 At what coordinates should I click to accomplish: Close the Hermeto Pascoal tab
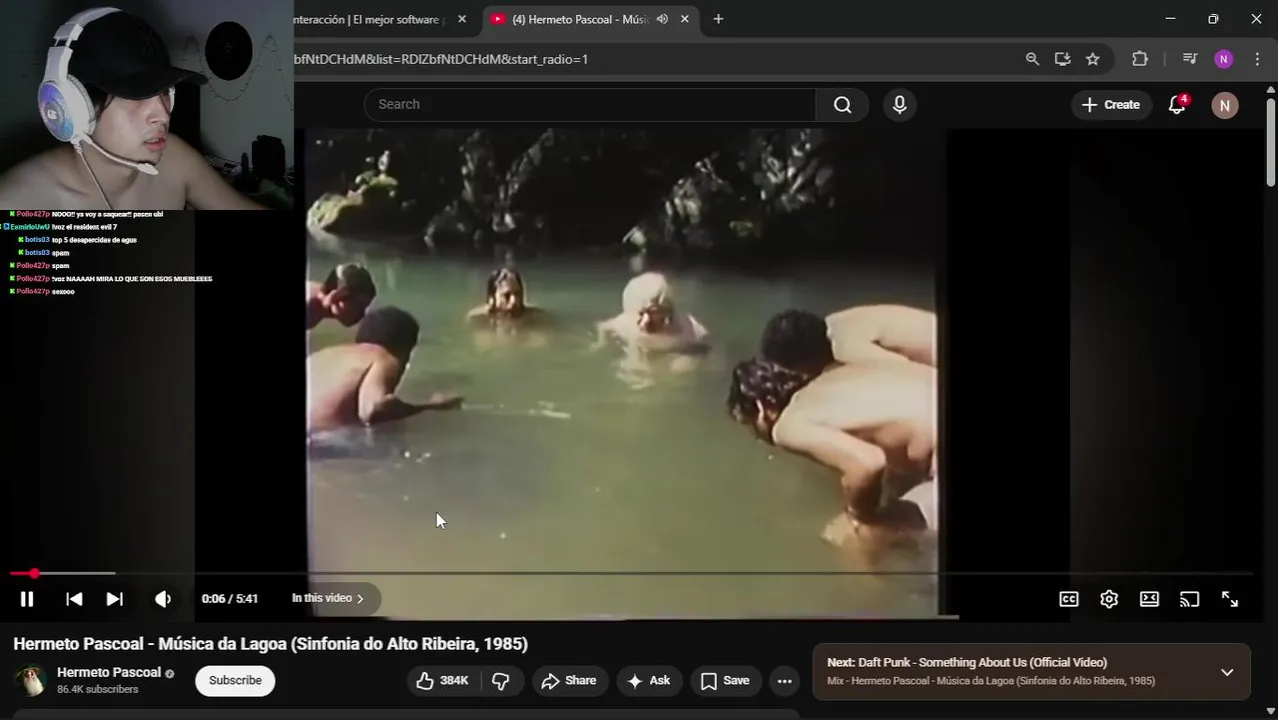[x=685, y=19]
